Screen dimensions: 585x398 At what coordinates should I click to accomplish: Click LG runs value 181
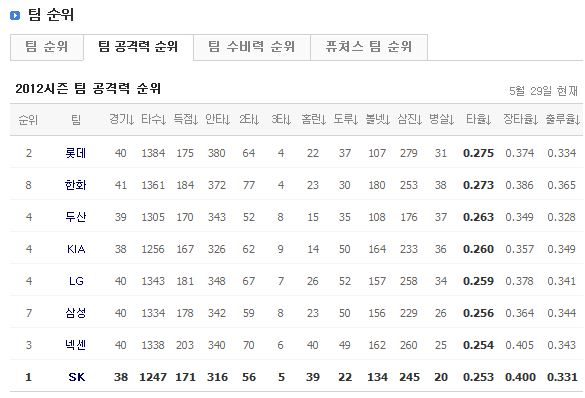pos(185,281)
